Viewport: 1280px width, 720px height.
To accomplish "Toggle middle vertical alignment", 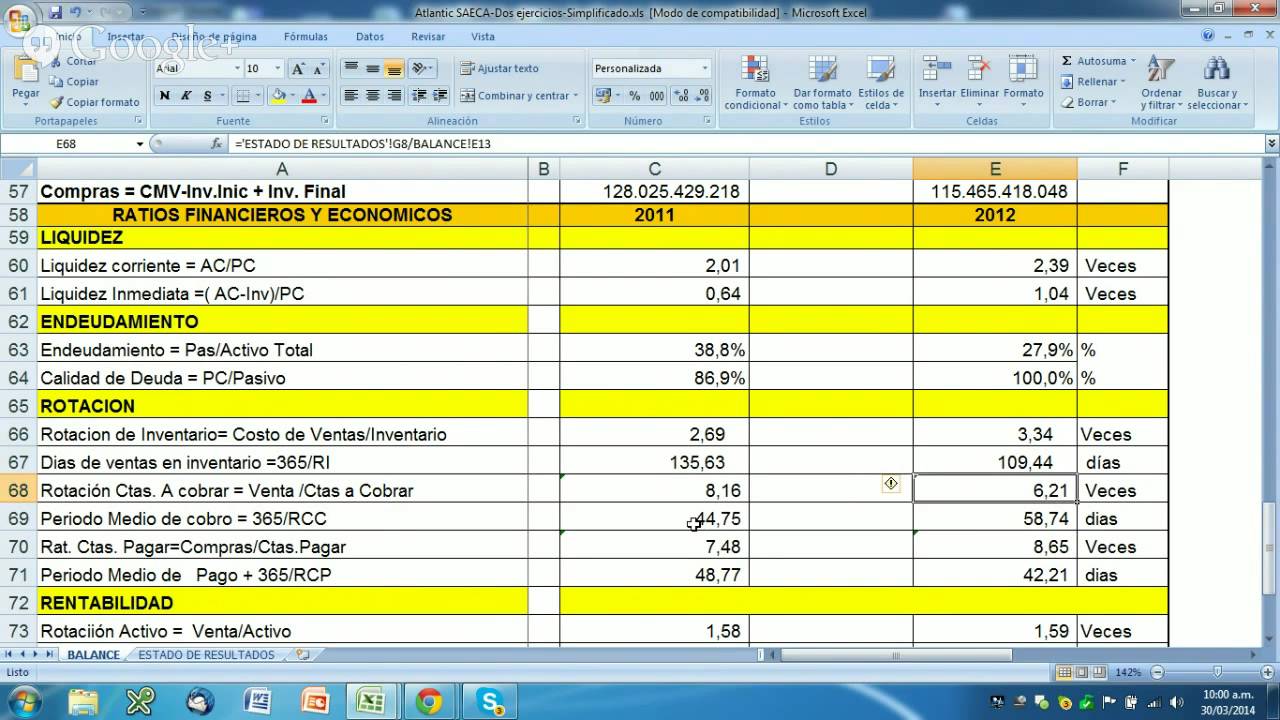I will 372,68.
